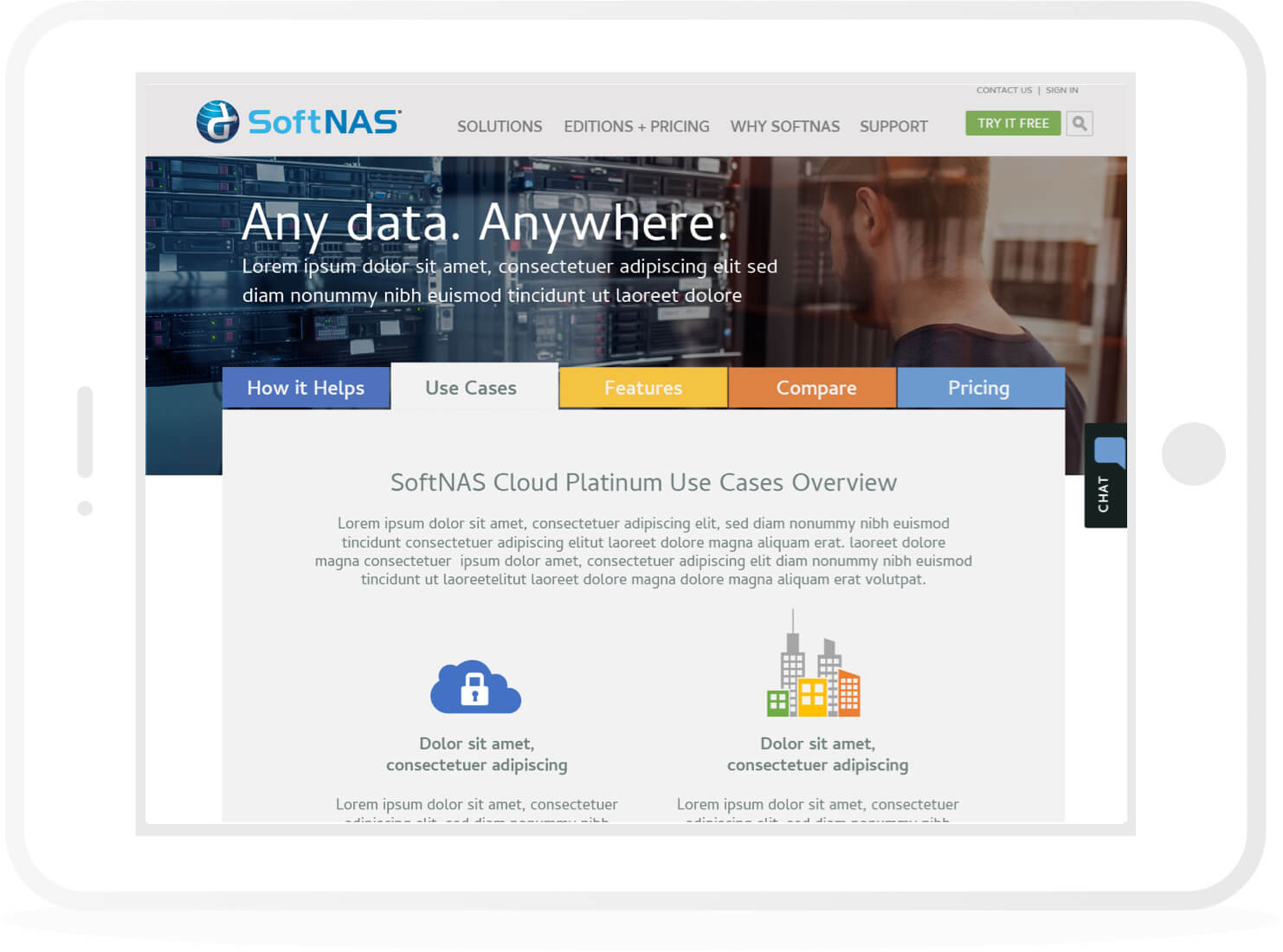This screenshot has width=1283, height=952.
Task: Open the WHY SOFTNAS menu
Action: point(785,126)
